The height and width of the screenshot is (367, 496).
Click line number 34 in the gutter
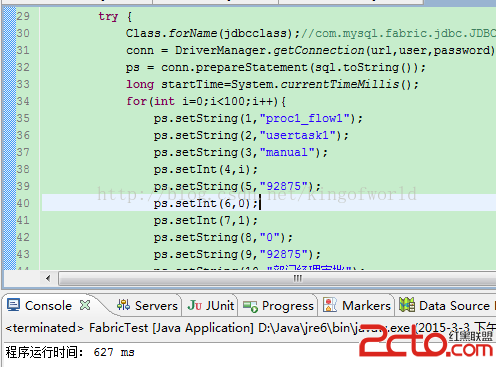tap(23, 101)
